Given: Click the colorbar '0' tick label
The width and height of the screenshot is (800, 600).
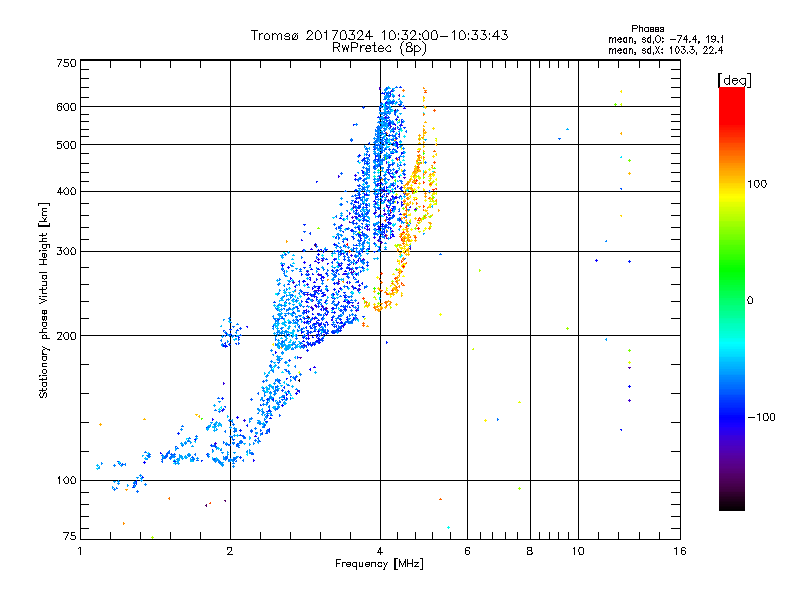Looking at the screenshot, I should (749, 300).
